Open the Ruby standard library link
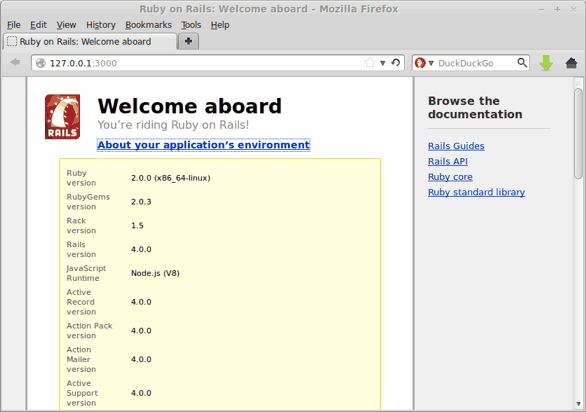The image size is (586, 412). 476,192
